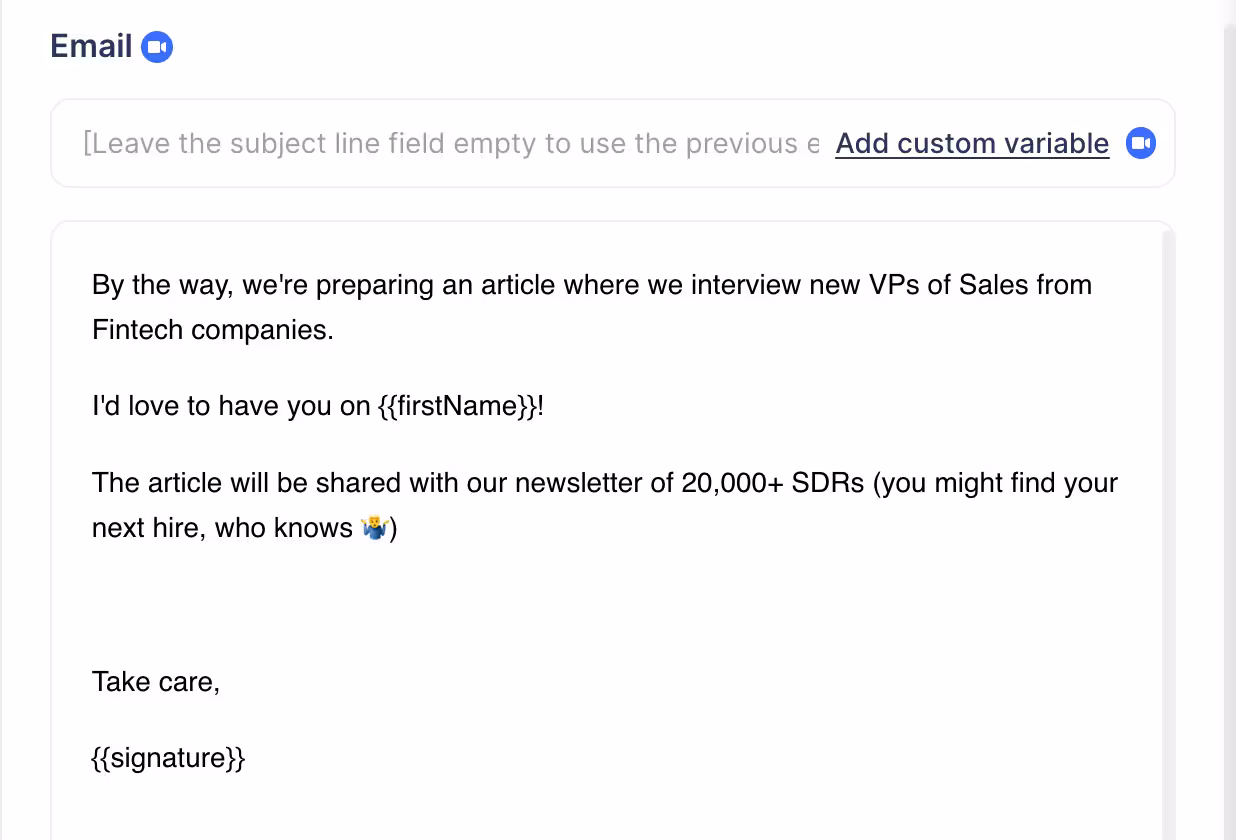This screenshot has width=1236, height=840.
Task: Open the Add custom variable link
Action: coord(971,143)
